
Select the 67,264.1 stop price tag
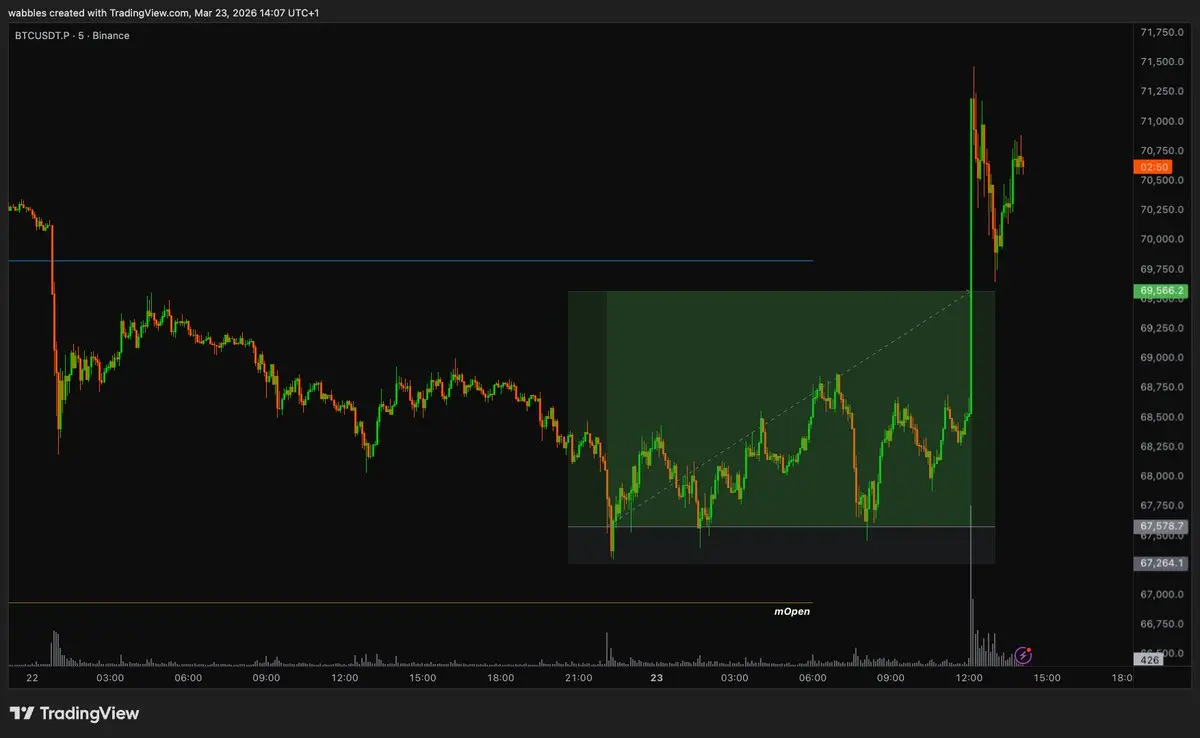1160,563
